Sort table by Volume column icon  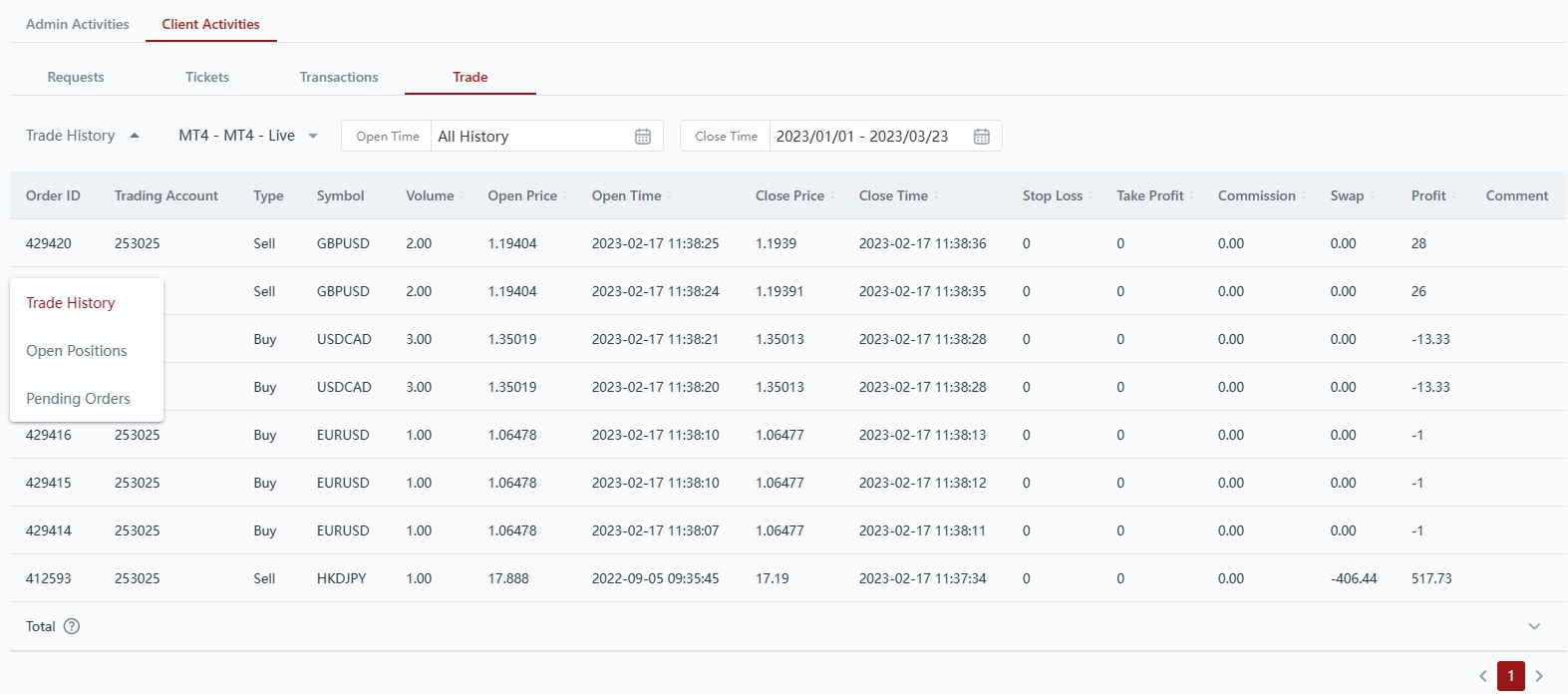click(x=462, y=196)
